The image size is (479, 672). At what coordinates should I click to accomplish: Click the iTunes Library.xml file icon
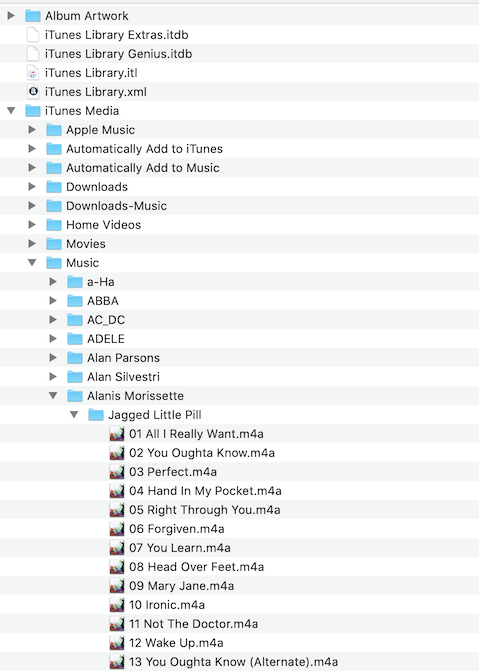point(33,92)
